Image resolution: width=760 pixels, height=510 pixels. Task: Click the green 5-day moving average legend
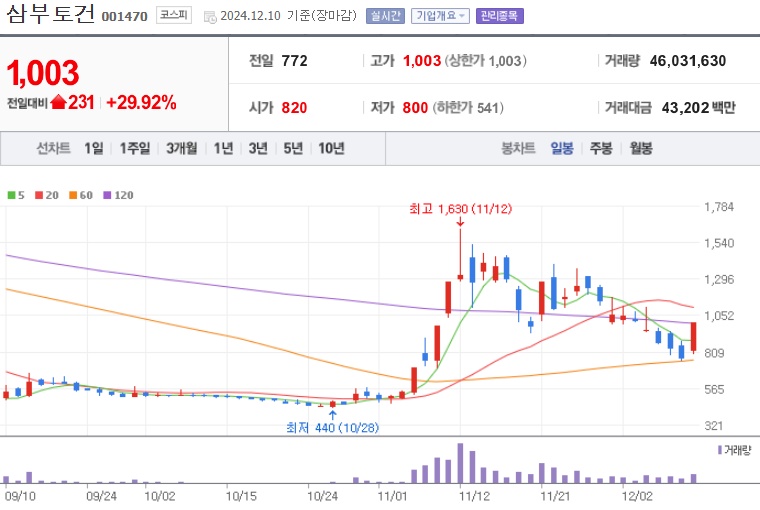[16, 195]
